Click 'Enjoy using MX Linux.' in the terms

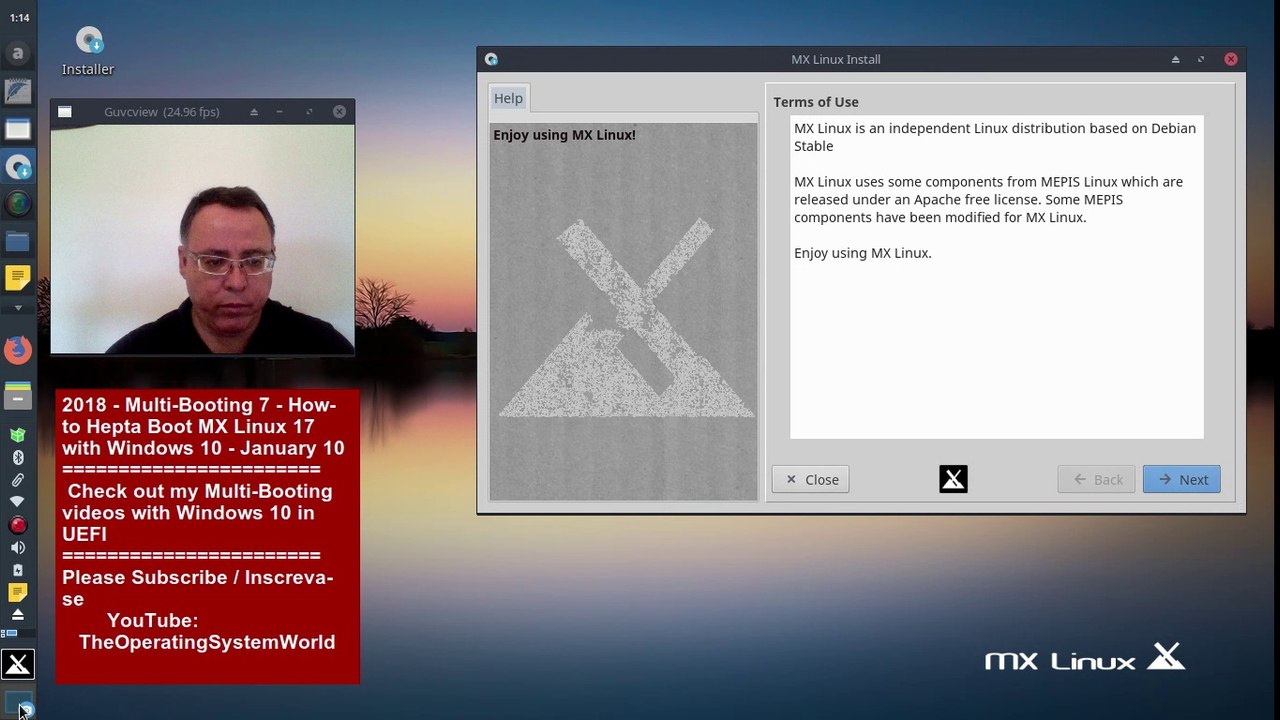click(x=863, y=253)
